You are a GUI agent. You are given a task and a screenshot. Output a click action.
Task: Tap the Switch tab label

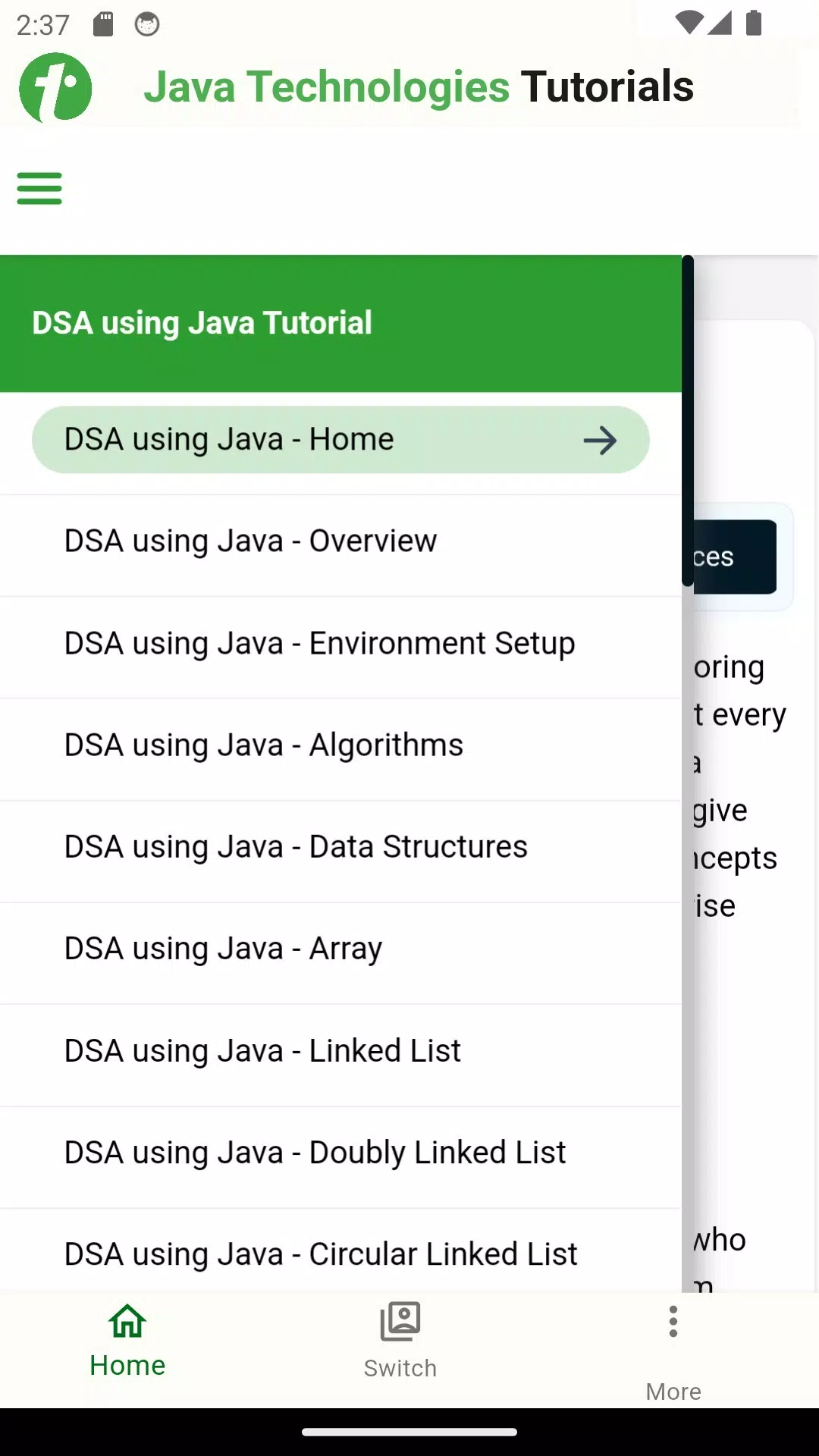pyautogui.click(x=400, y=1368)
